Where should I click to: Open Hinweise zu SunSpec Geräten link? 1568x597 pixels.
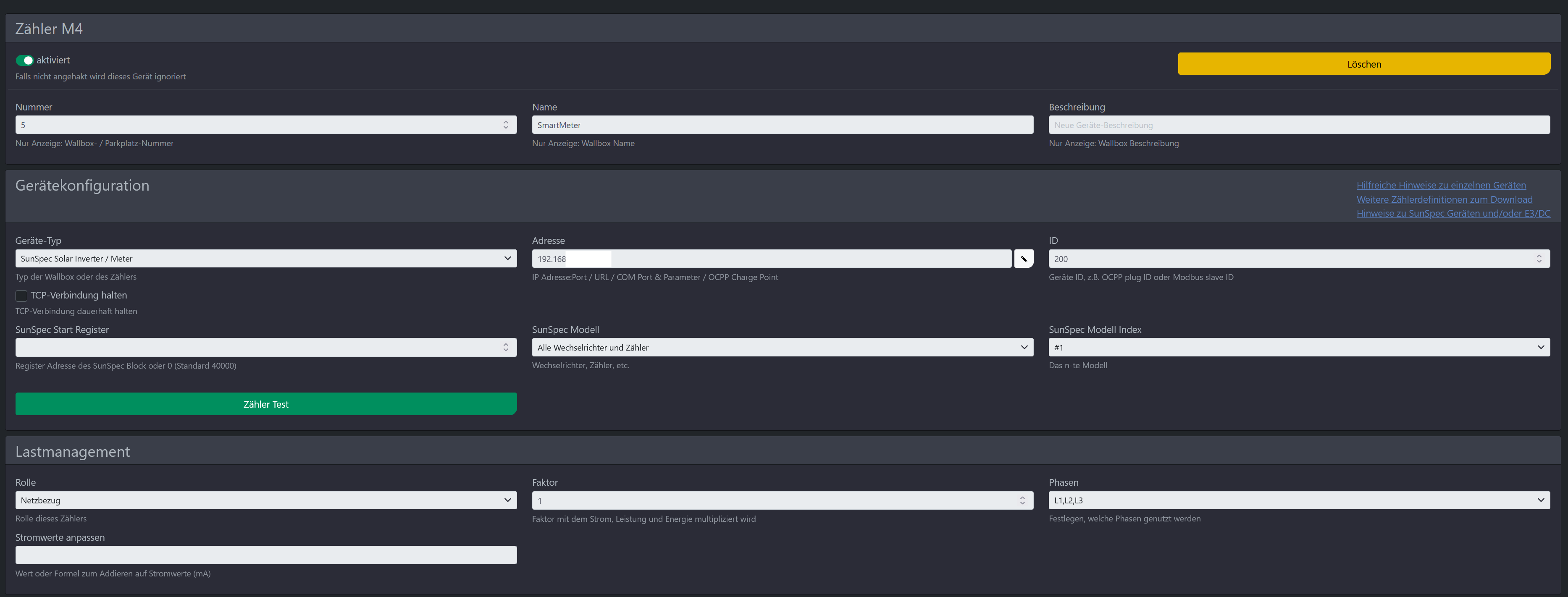click(x=1453, y=213)
